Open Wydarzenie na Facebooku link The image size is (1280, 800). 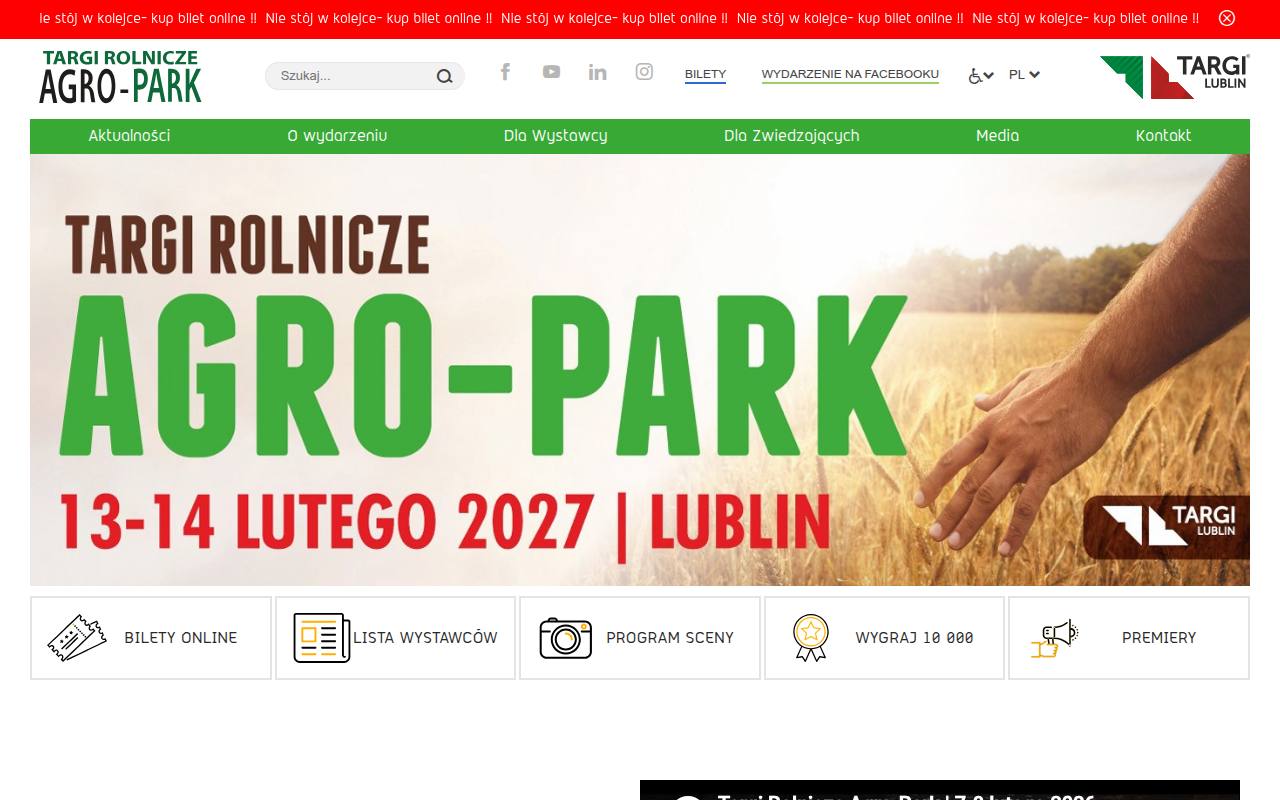850,75
